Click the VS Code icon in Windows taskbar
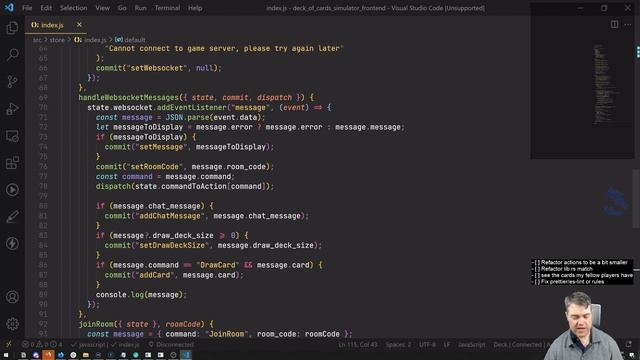Screen dimensions: 640x360 pyautogui.click(x=186, y=355)
